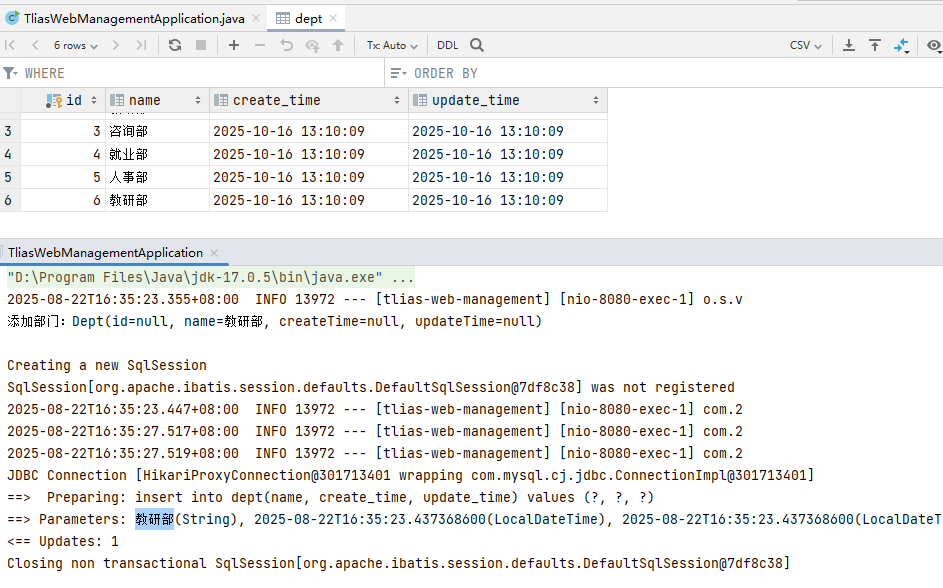Click the search magnifier icon in toolbar
Screen dimensions: 943x588
click(x=477, y=45)
